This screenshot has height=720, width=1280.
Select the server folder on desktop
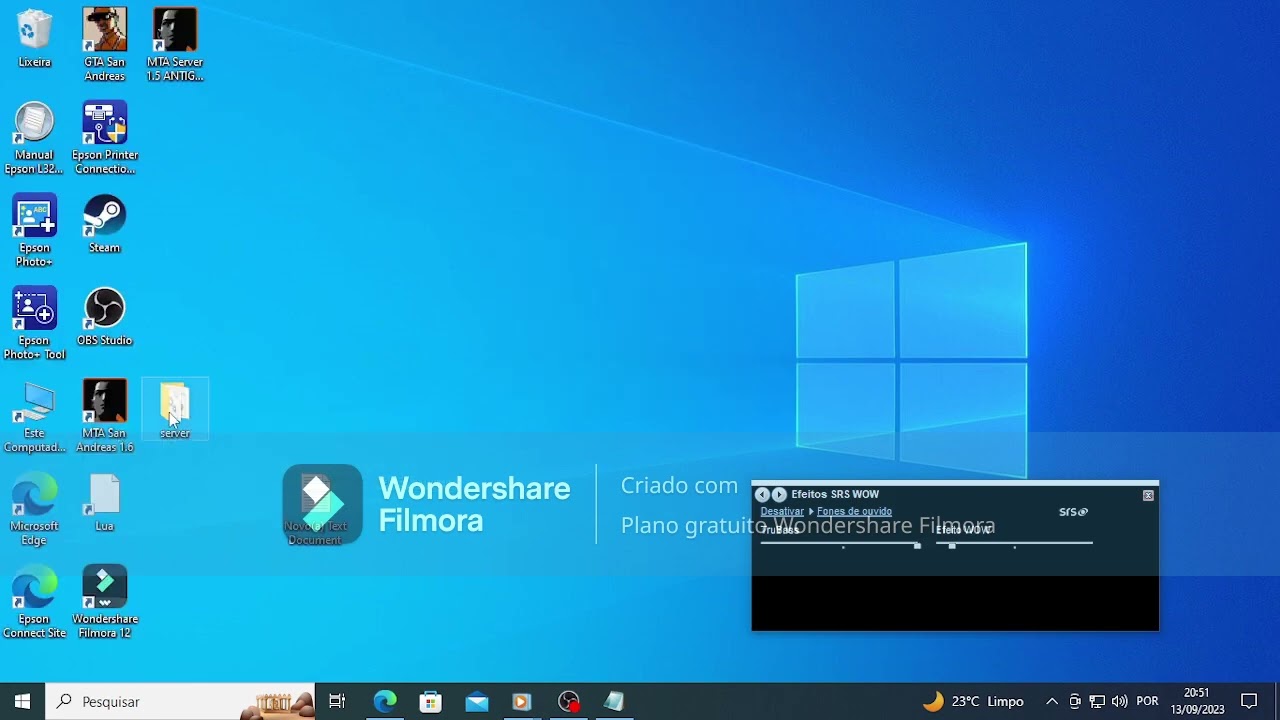pyautogui.click(x=175, y=409)
